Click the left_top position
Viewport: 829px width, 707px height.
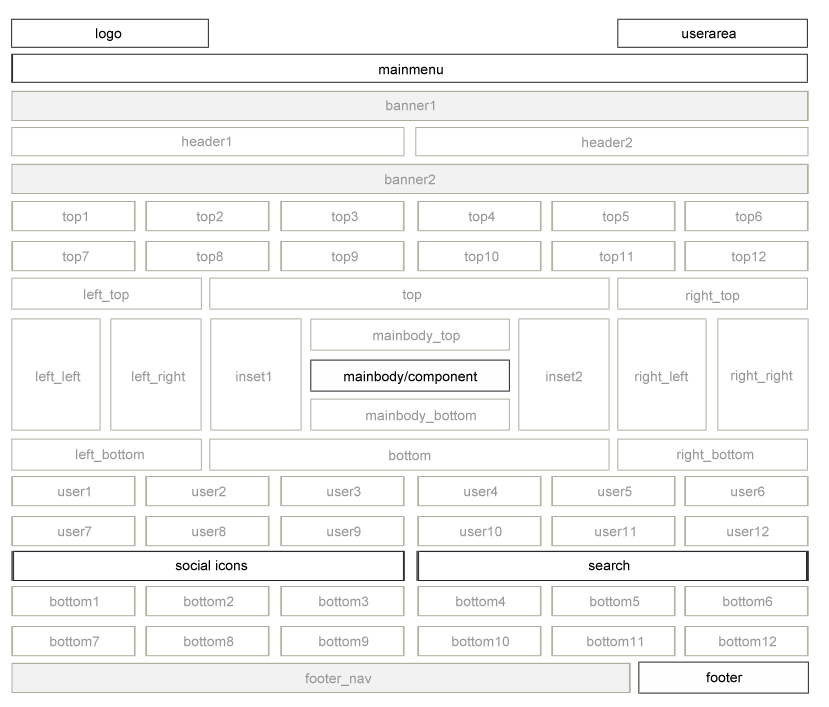tap(106, 293)
